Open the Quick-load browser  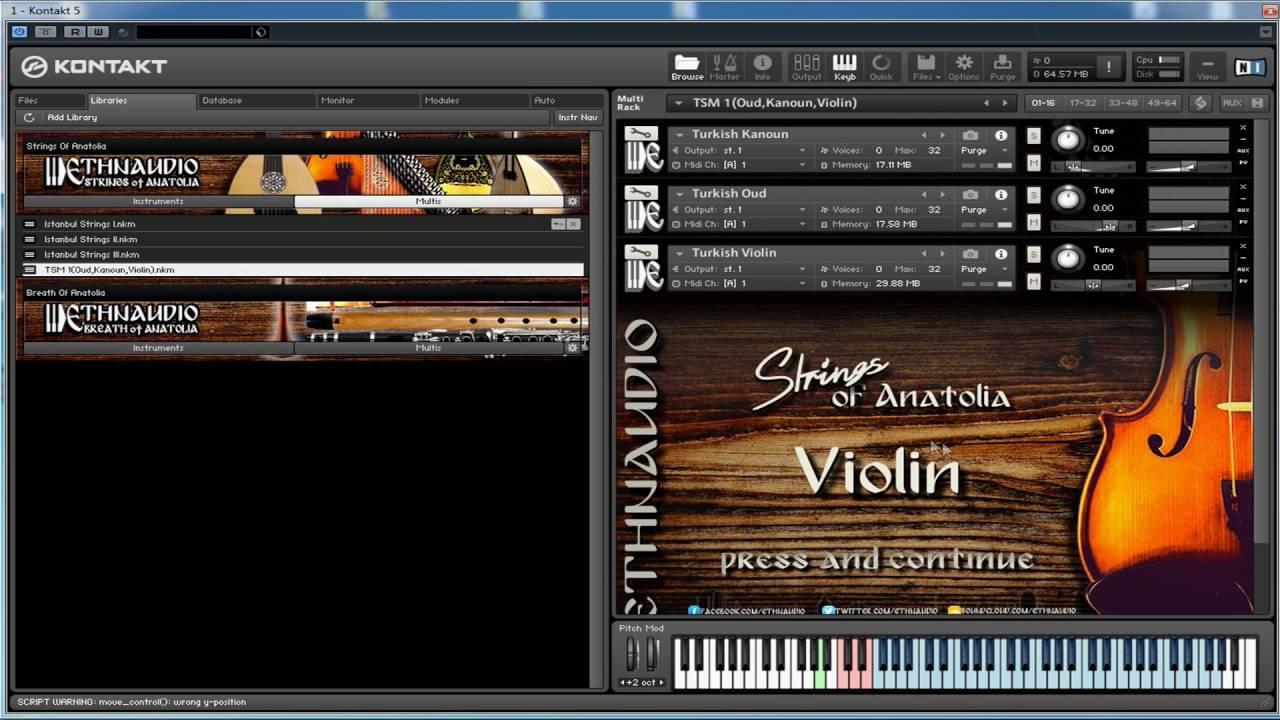881,66
